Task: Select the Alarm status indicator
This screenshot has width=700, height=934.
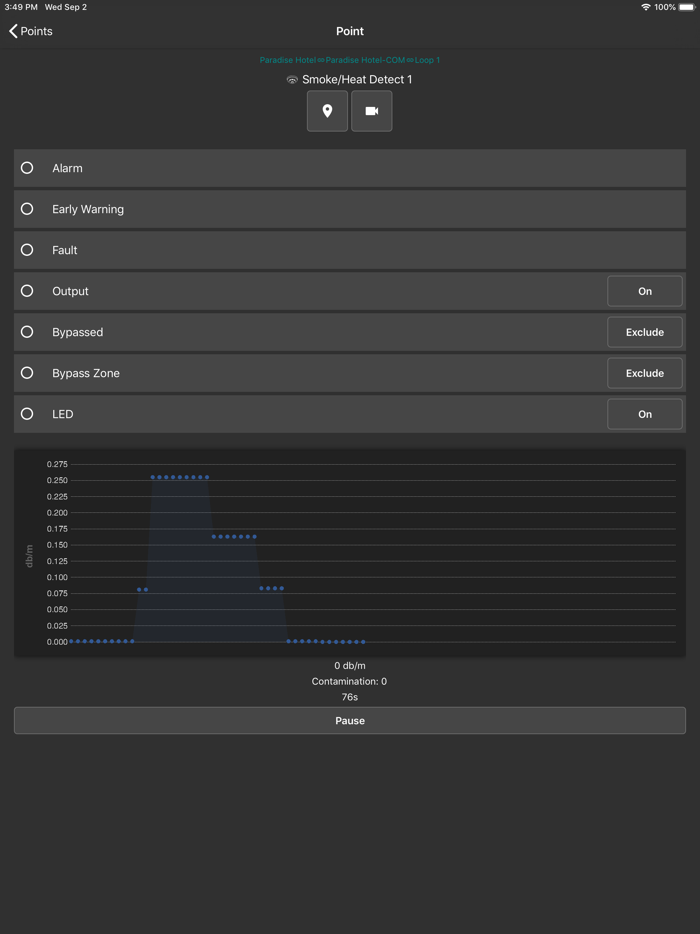Action: [x=27, y=168]
